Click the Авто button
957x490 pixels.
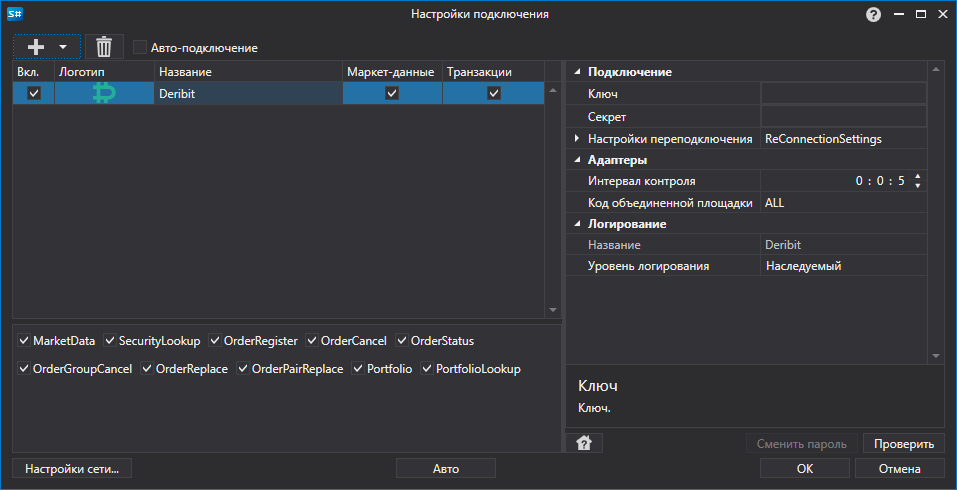(x=446, y=469)
